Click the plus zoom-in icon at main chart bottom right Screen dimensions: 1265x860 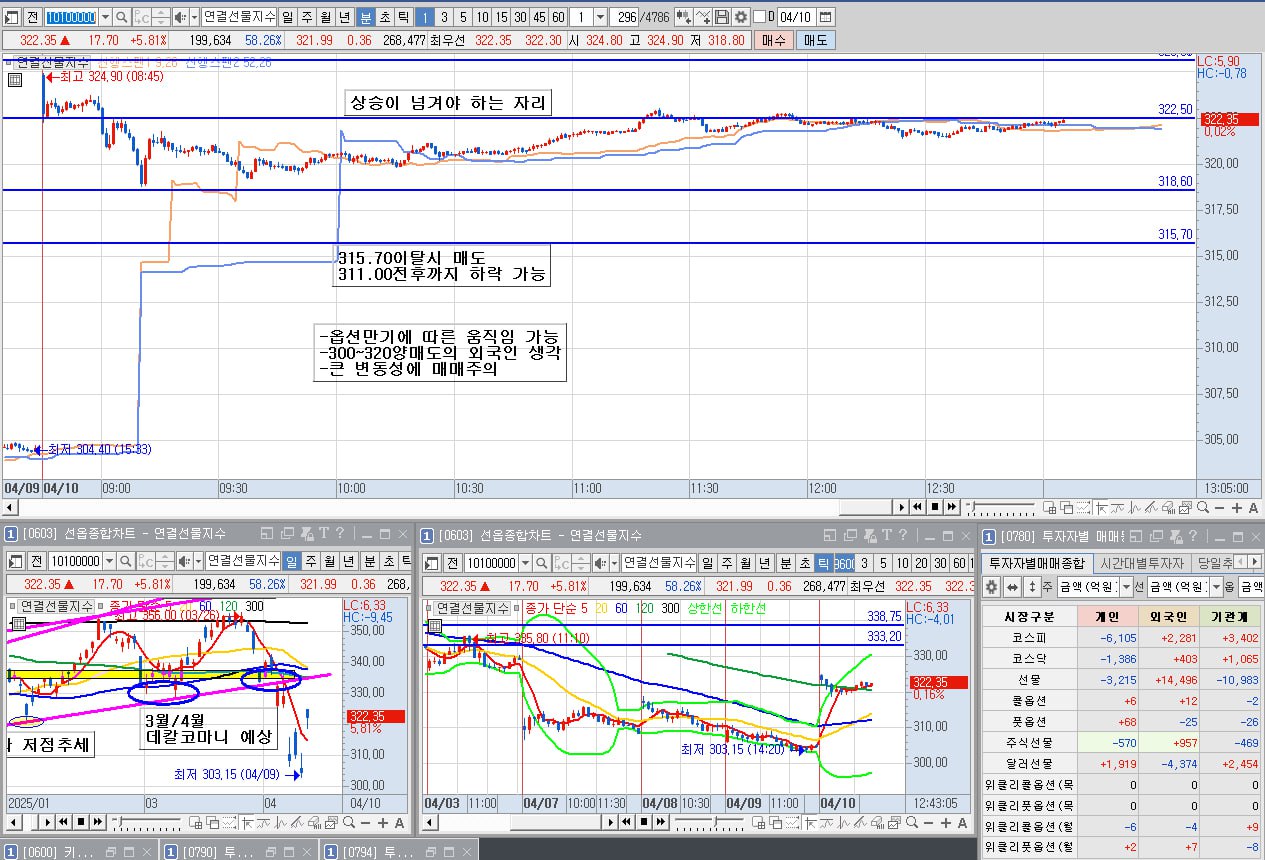(1236, 508)
